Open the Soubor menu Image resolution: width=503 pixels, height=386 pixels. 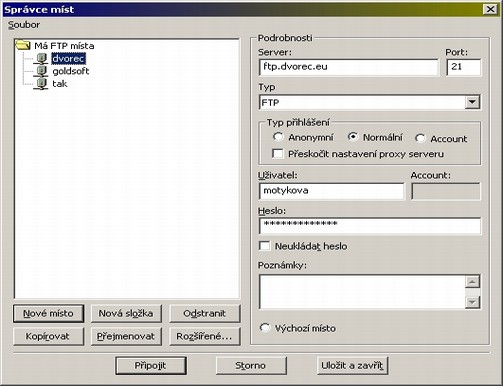click(x=24, y=25)
